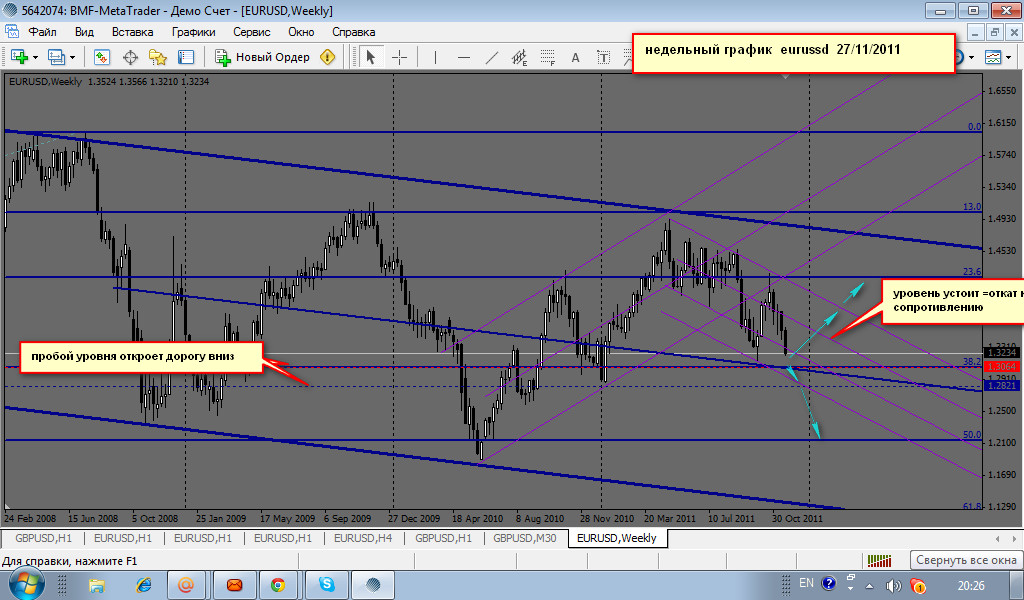This screenshot has width=1024, height=600.
Task: Expand the Profiles dropdown arrow
Action: [x=72, y=58]
